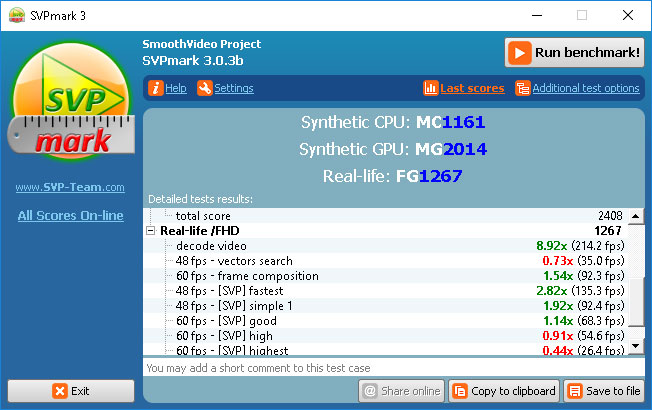
Task: Open Additional test options link
Action: coord(586,88)
